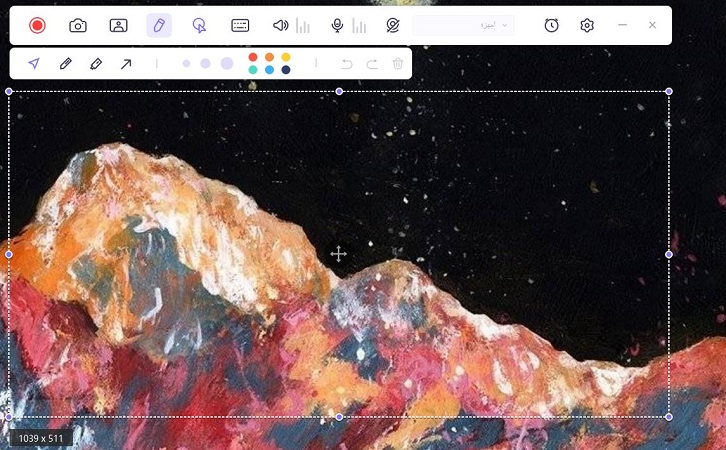Image resolution: width=726 pixels, height=450 pixels.
Task: Pick the dark navy color swatch
Action: 286,70
